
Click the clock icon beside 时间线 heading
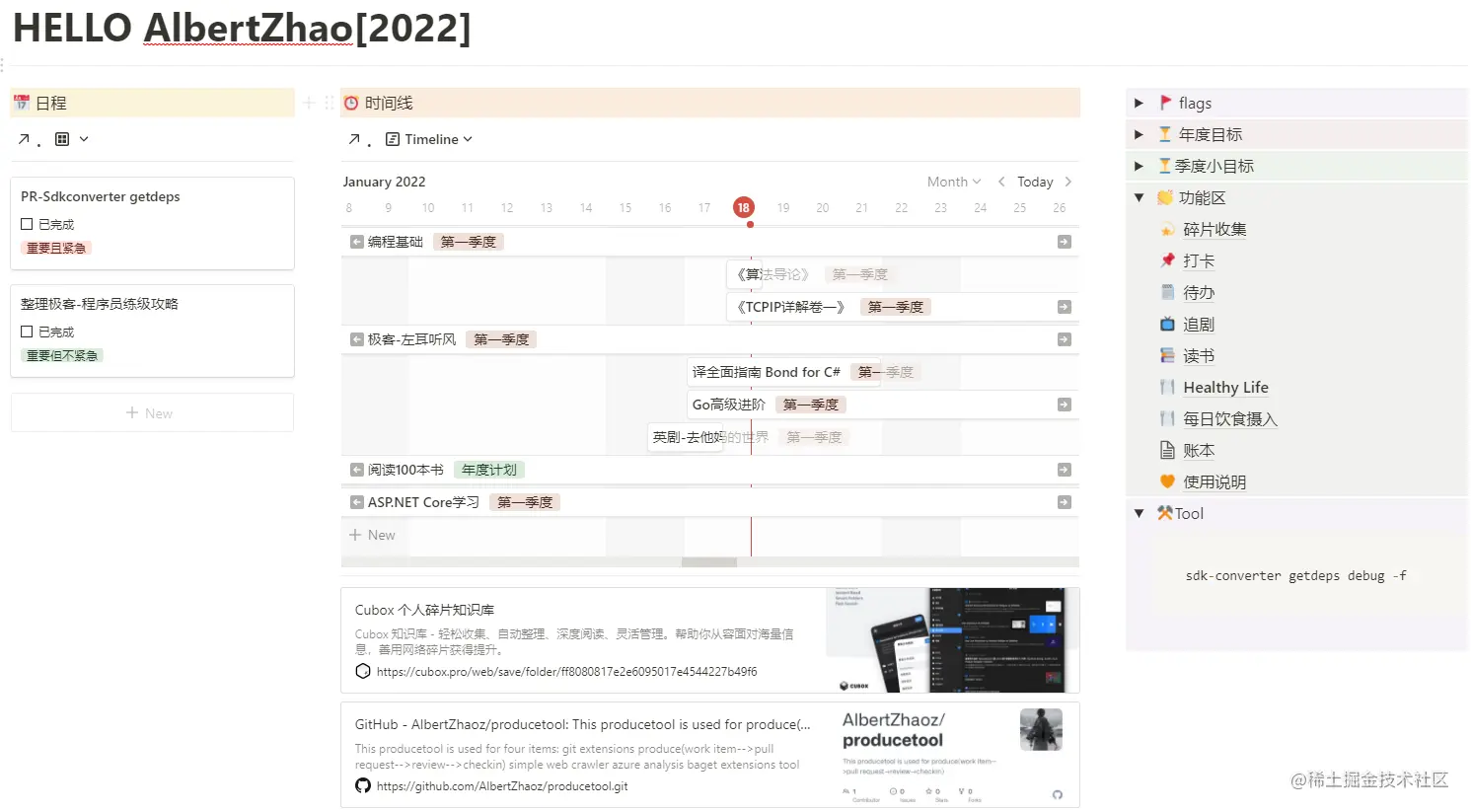coord(350,103)
